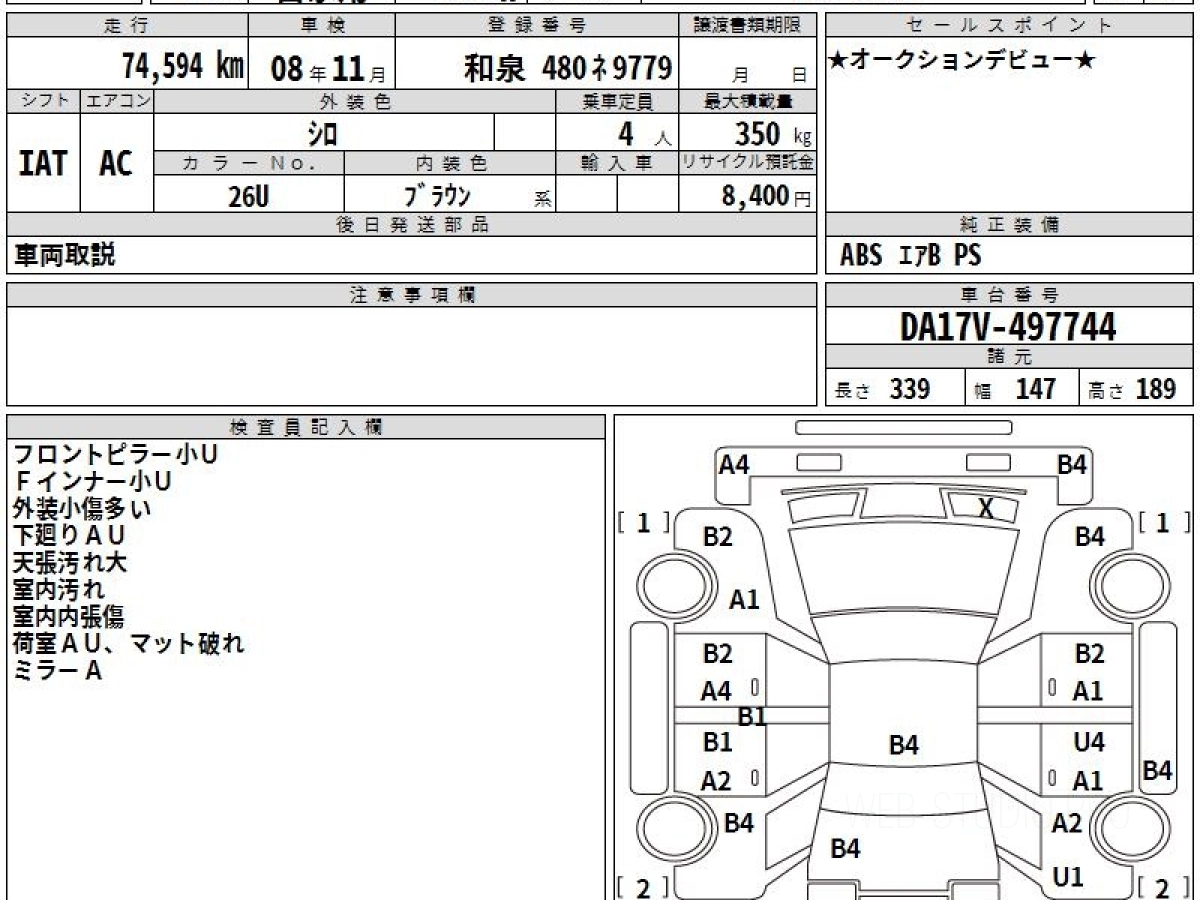1200x900 pixels.
Task: Click the 天張汚れ大 inspector note line
Action: [69, 562]
